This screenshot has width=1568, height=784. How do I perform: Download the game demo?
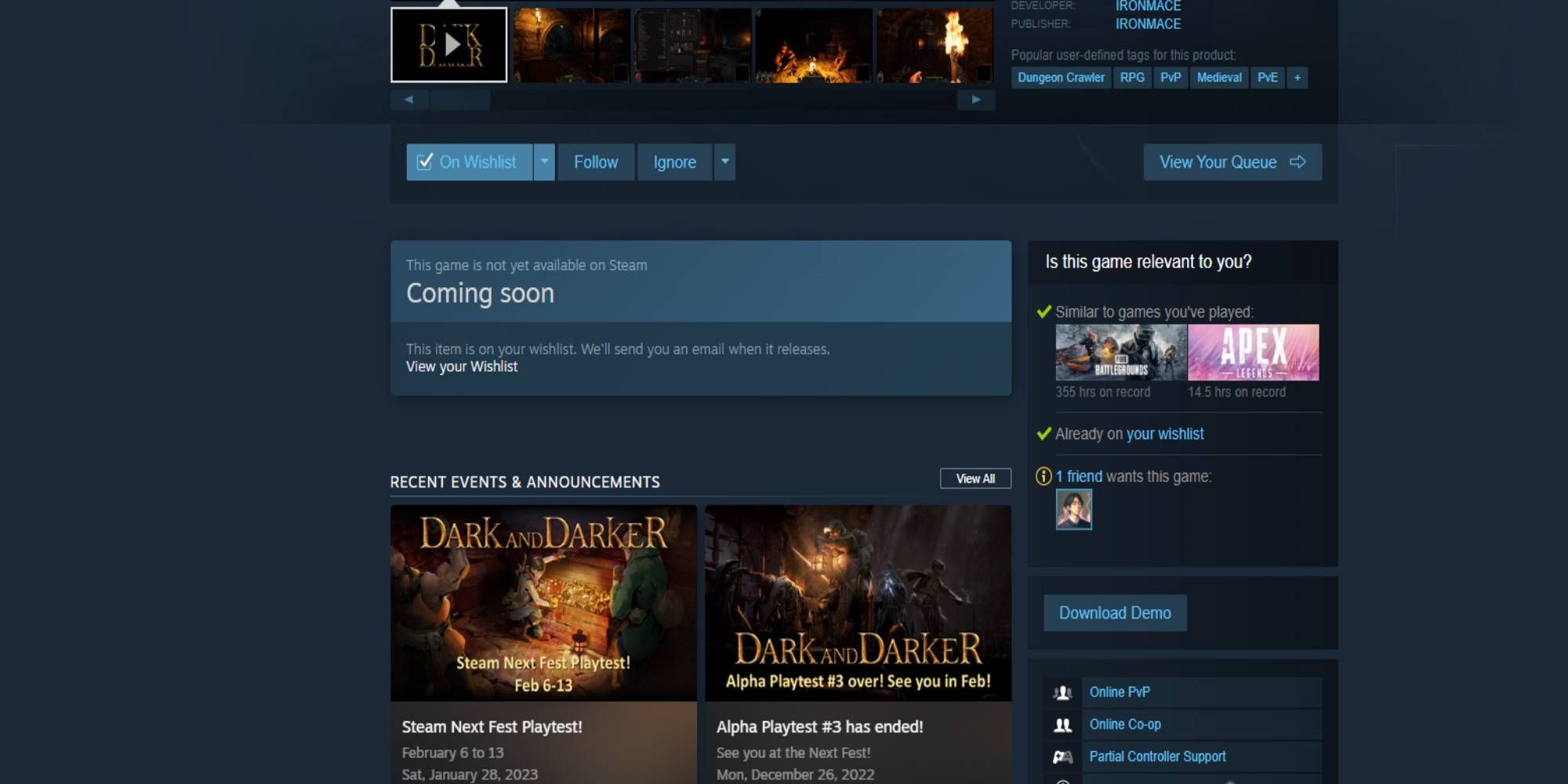(x=1115, y=613)
